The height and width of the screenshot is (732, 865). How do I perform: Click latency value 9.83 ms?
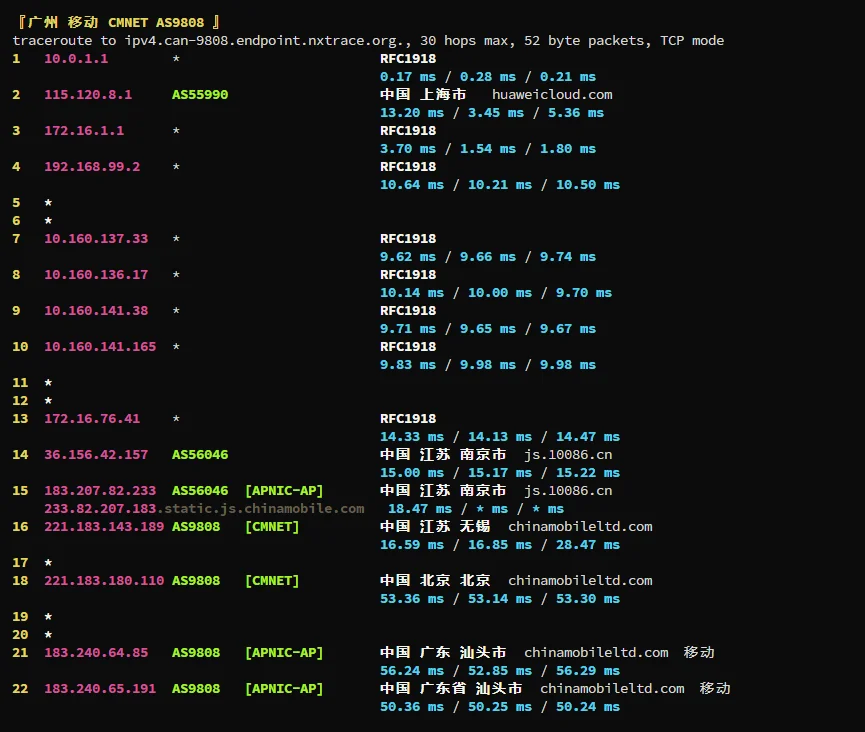tap(408, 365)
